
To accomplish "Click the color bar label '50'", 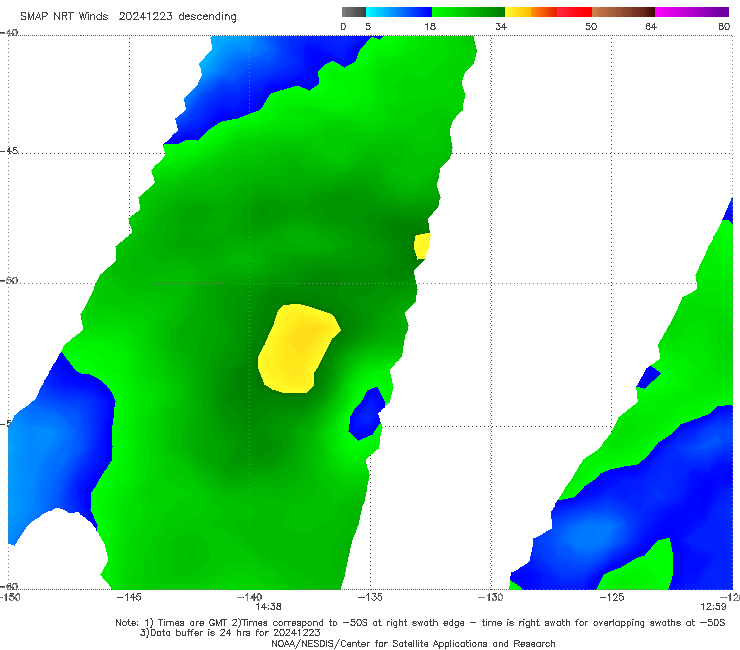I will pyautogui.click(x=591, y=27).
